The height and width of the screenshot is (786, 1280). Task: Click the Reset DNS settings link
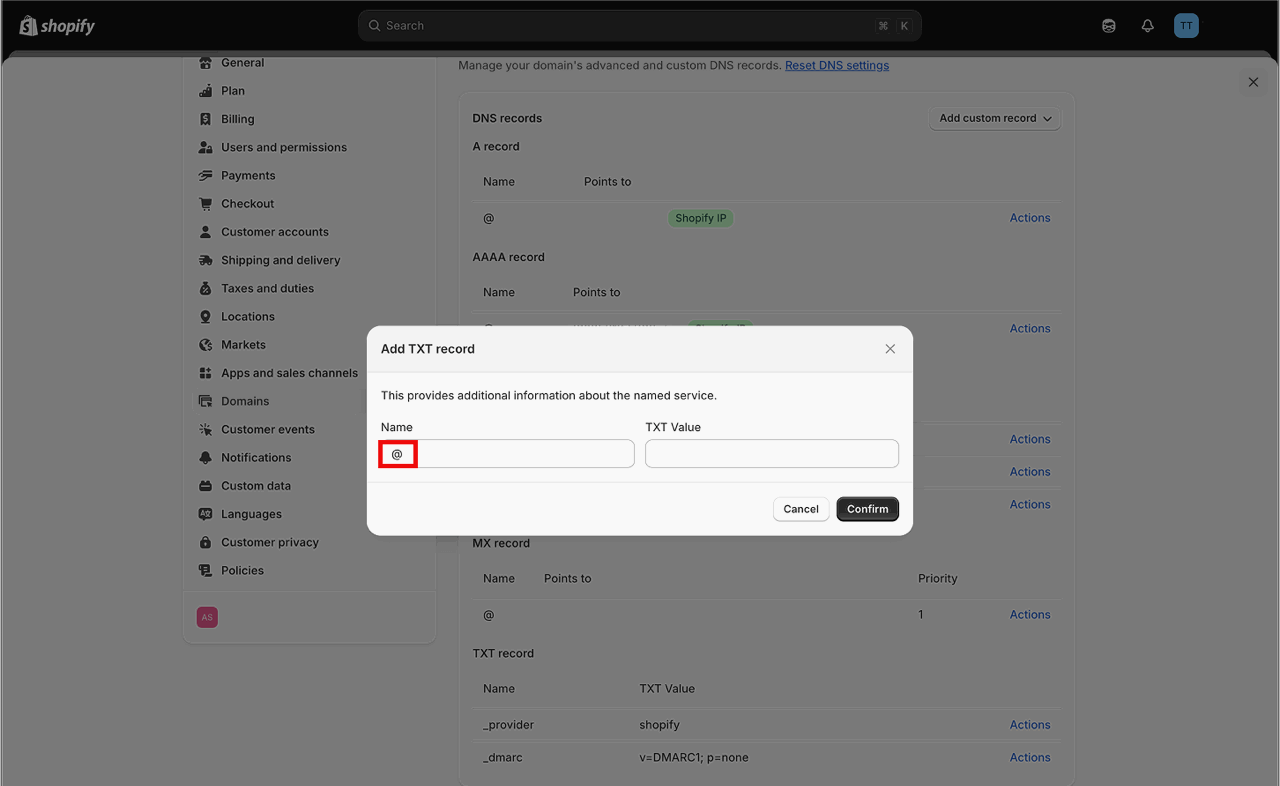tap(836, 65)
